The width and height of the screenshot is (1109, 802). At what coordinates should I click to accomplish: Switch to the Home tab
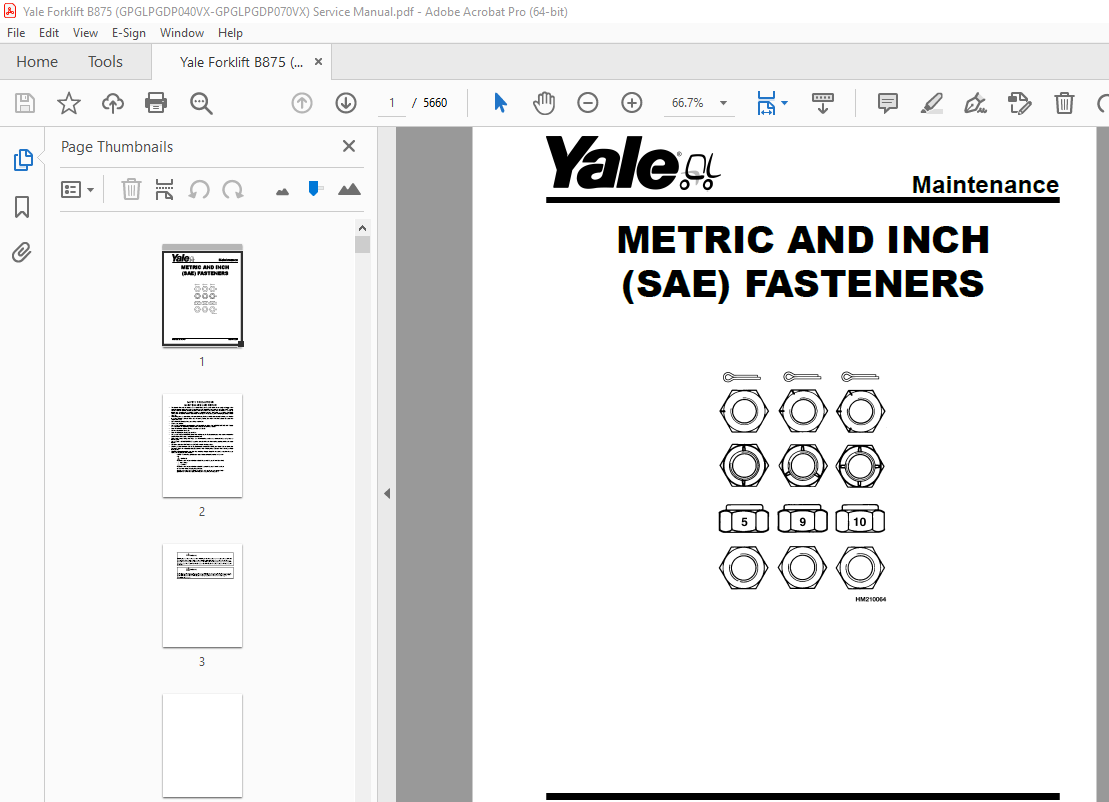click(37, 62)
